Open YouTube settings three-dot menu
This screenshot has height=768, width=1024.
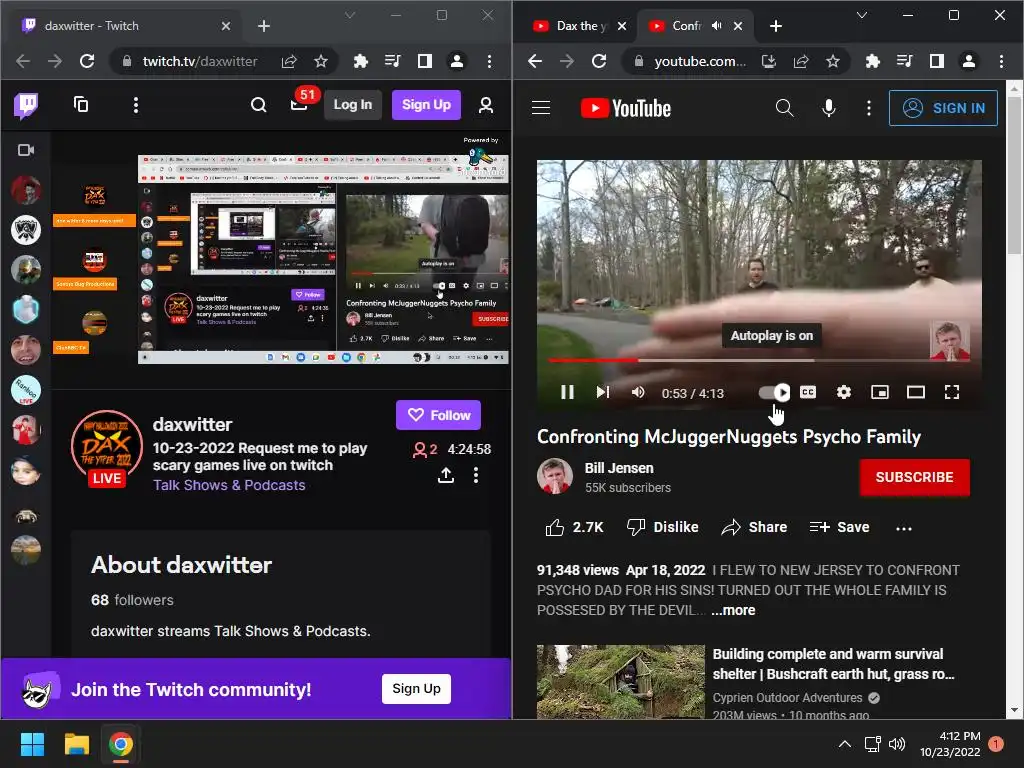pos(869,108)
